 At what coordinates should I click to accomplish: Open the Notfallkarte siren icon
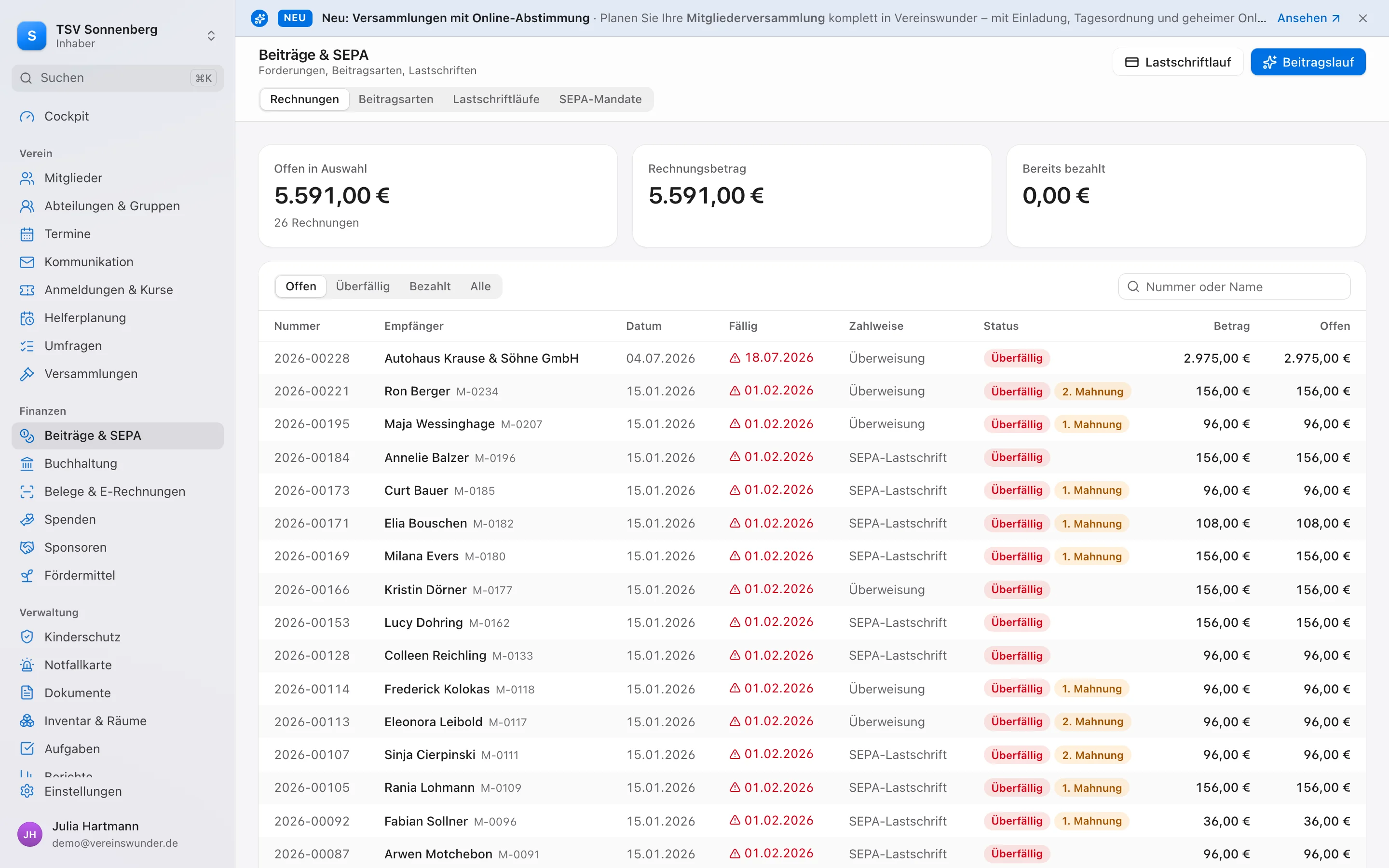pos(27,665)
